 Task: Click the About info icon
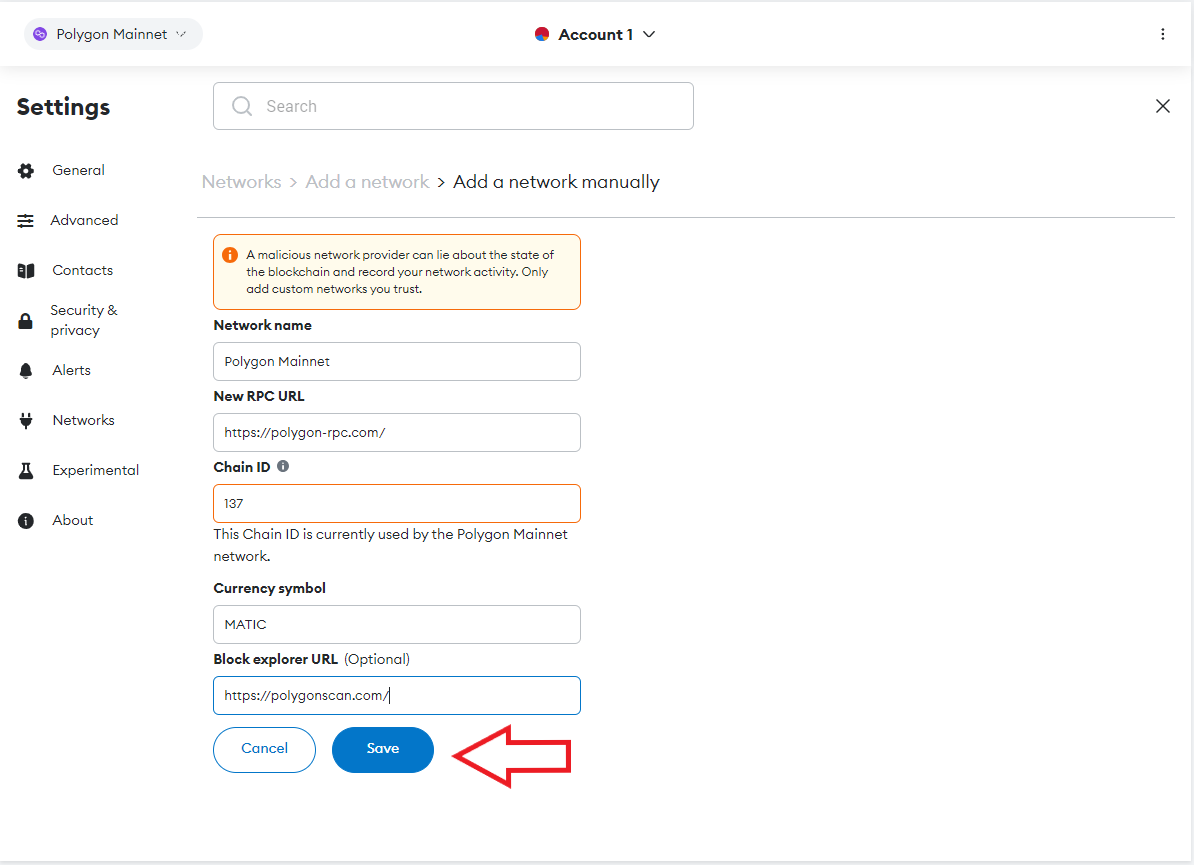(x=26, y=521)
